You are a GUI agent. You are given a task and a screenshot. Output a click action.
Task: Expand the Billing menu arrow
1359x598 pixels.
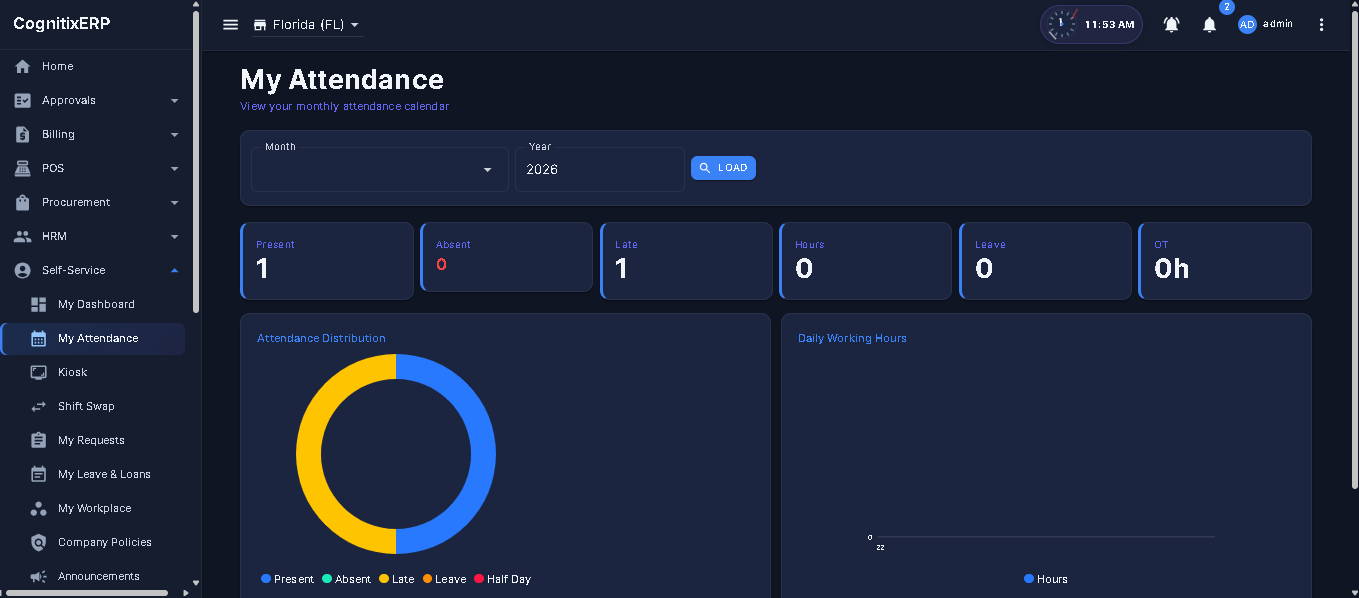pyautogui.click(x=174, y=135)
